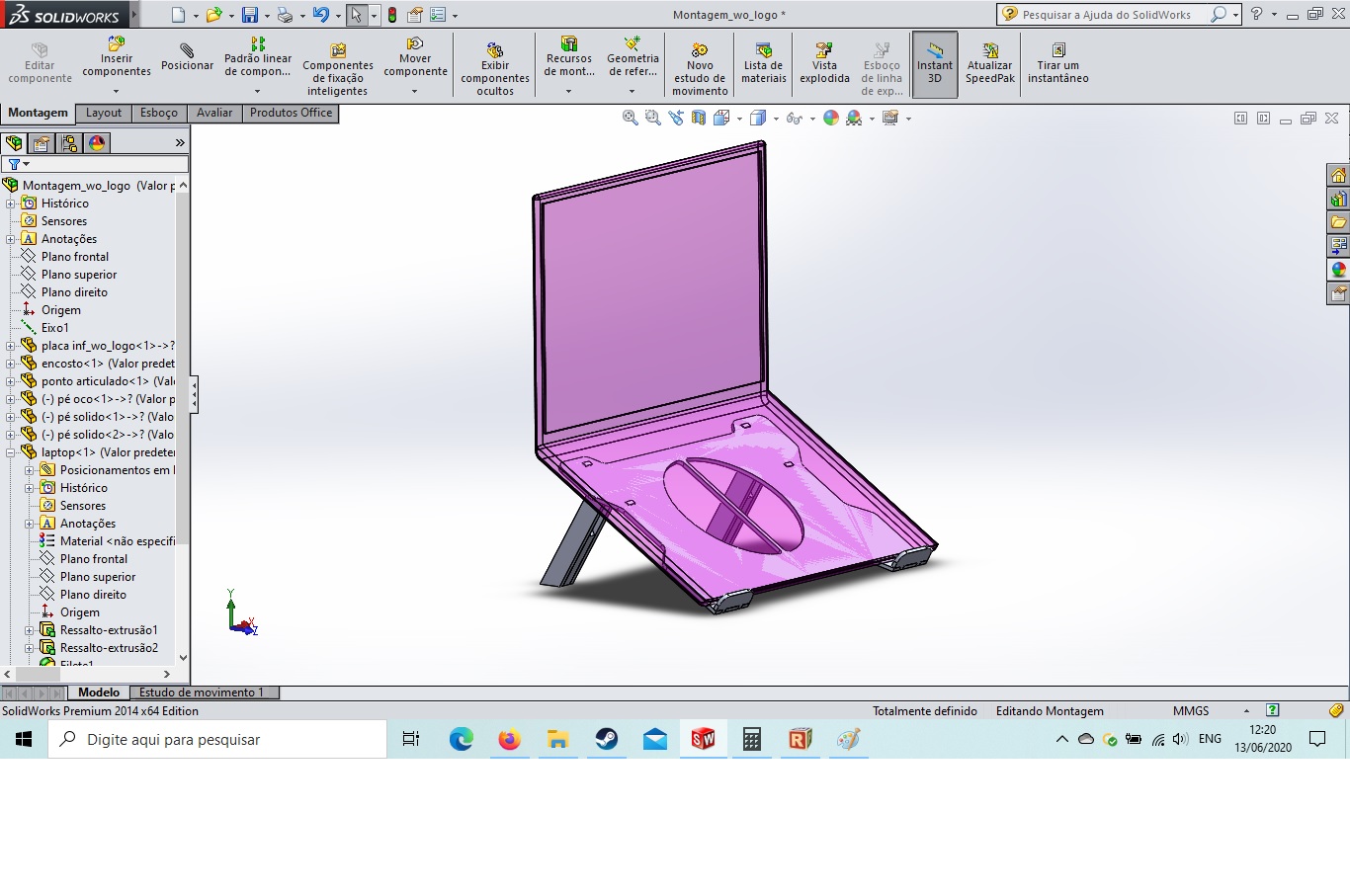Switch to the Layout tab

pos(104,113)
